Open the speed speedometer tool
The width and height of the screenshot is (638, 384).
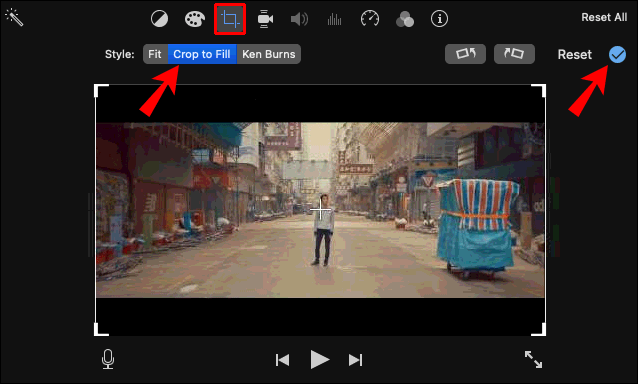point(369,19)
